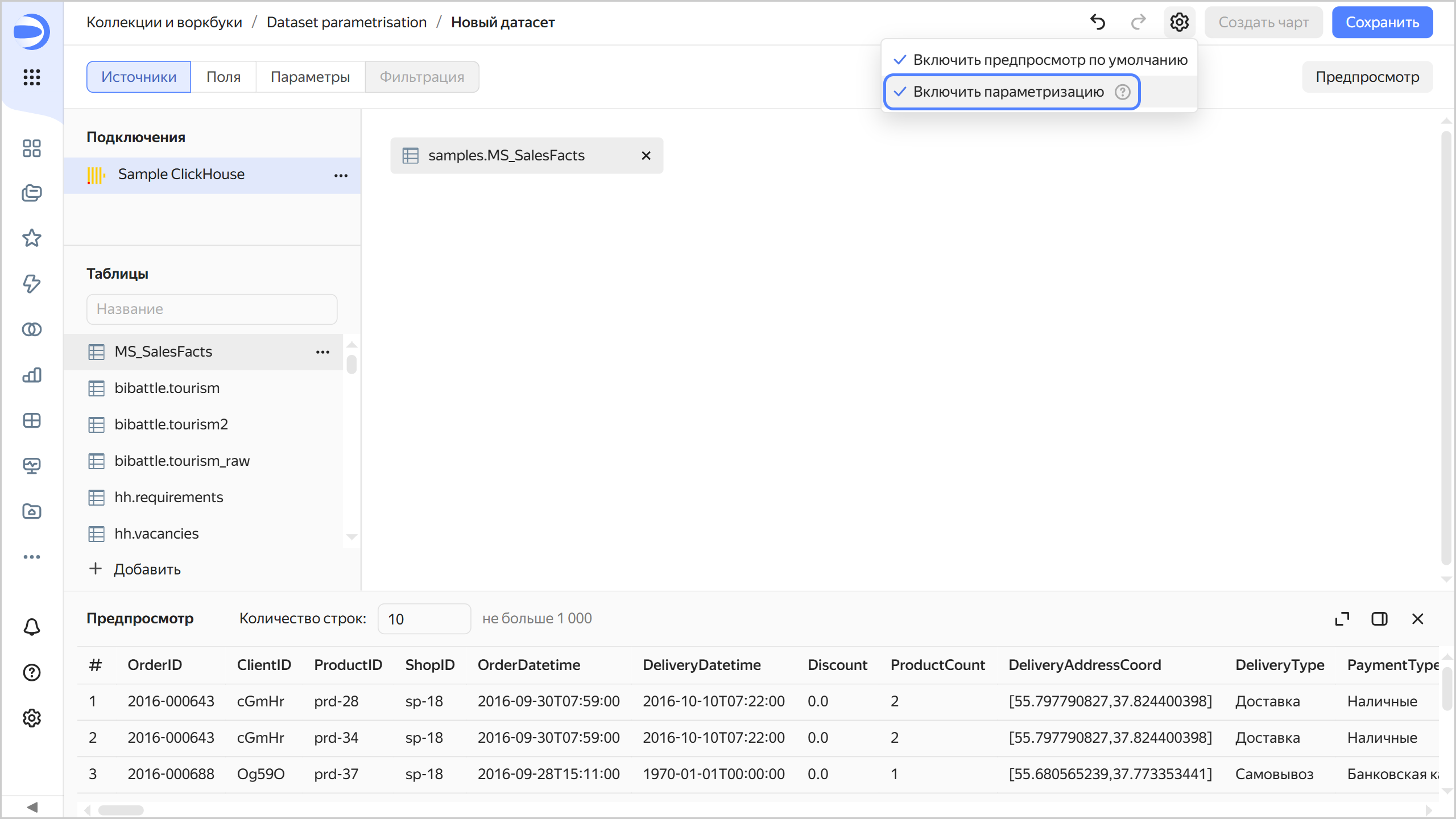Toggle 'Включить предпросмотр по умолчанию' option
Viewport: 1456px width, 819px height.
point(1049,60)
